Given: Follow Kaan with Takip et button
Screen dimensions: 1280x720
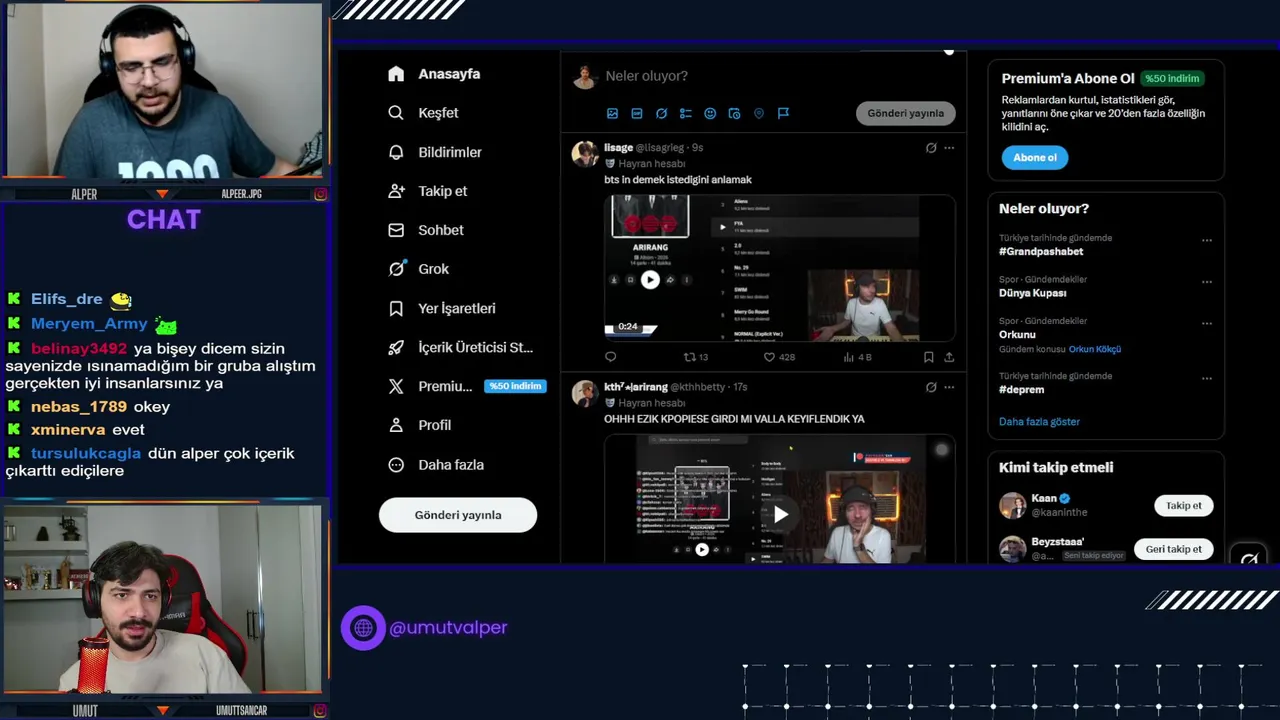Looking at the screenshot, I should coord(1184,506).
